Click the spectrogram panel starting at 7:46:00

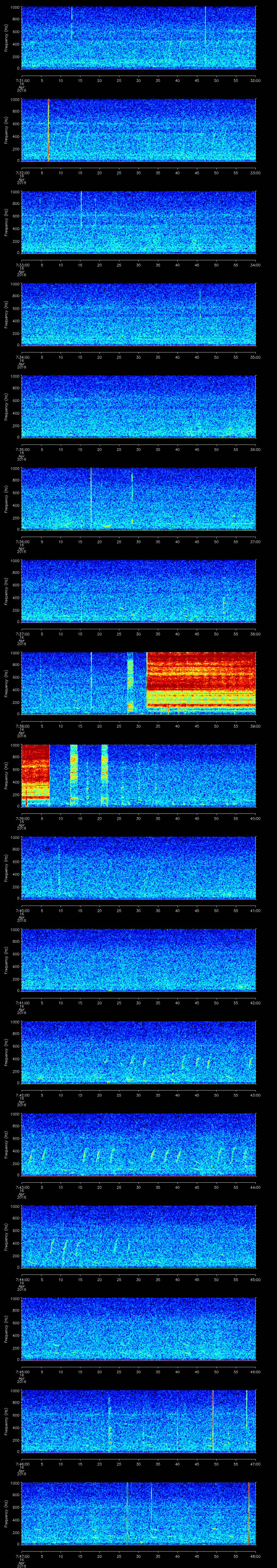(x=138, y=1421)
